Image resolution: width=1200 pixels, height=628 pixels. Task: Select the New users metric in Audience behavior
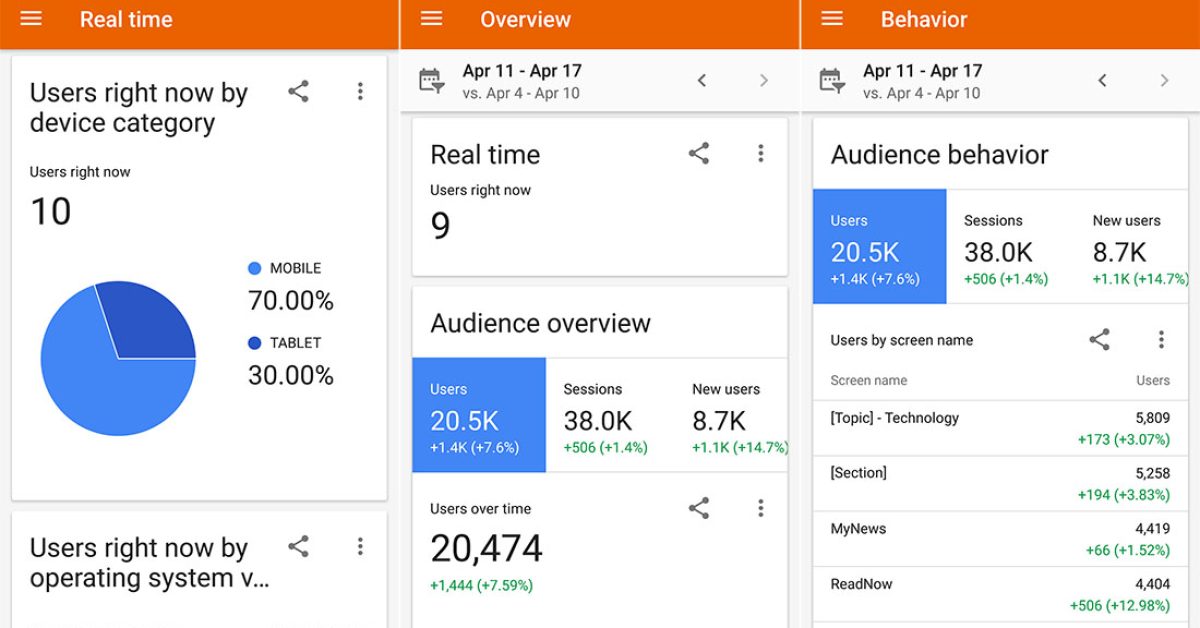[1138, 247]
